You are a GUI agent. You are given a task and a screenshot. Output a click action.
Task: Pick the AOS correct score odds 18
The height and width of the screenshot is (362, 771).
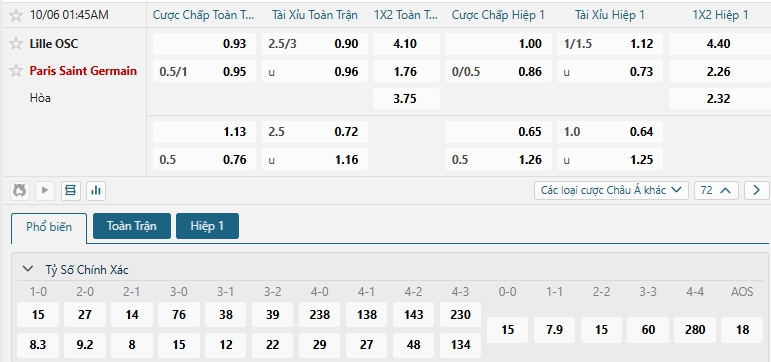point(742,330)
